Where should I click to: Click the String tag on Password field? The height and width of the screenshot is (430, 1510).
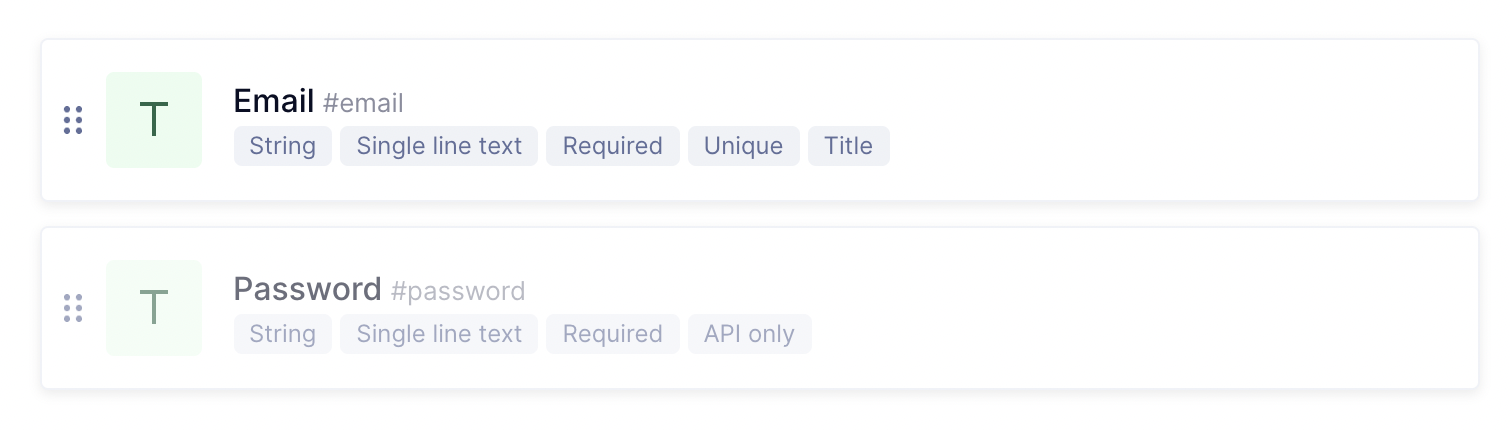point(283,334)
